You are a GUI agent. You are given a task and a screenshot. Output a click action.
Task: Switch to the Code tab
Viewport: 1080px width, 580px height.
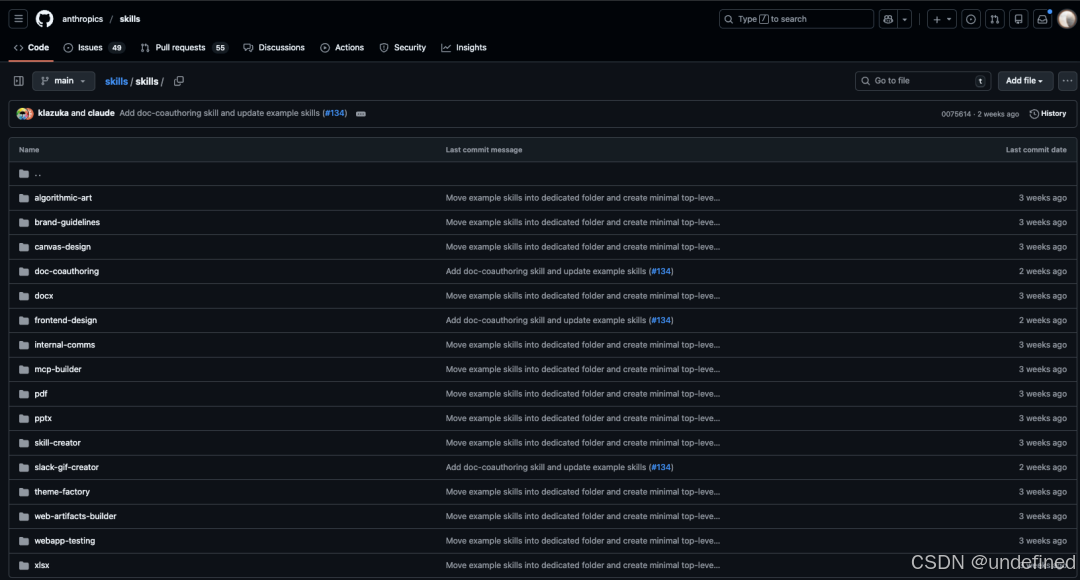(32, 48)
